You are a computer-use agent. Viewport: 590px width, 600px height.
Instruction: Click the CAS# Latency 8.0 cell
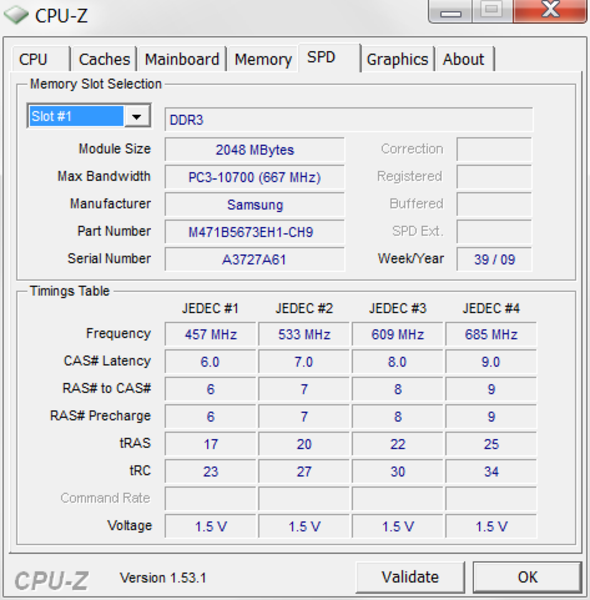pos(398,362)
